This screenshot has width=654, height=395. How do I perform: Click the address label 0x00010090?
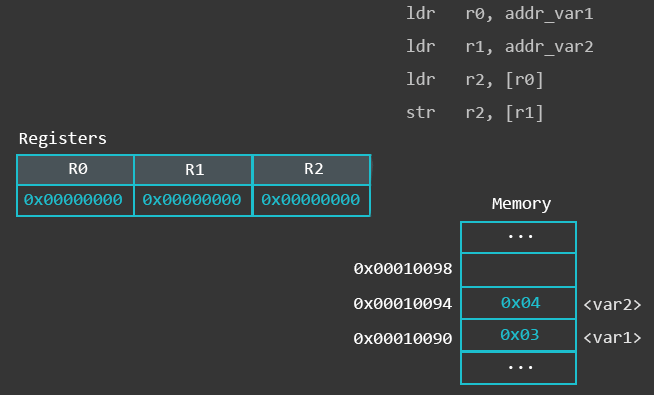[403, 338]
